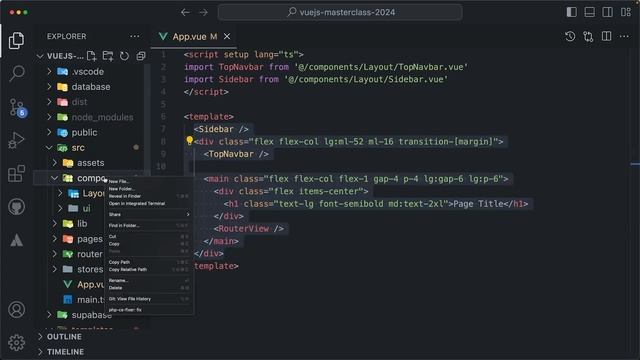
Task: Select Open in Integrated Terminal
Action: [x=149, y=204]
